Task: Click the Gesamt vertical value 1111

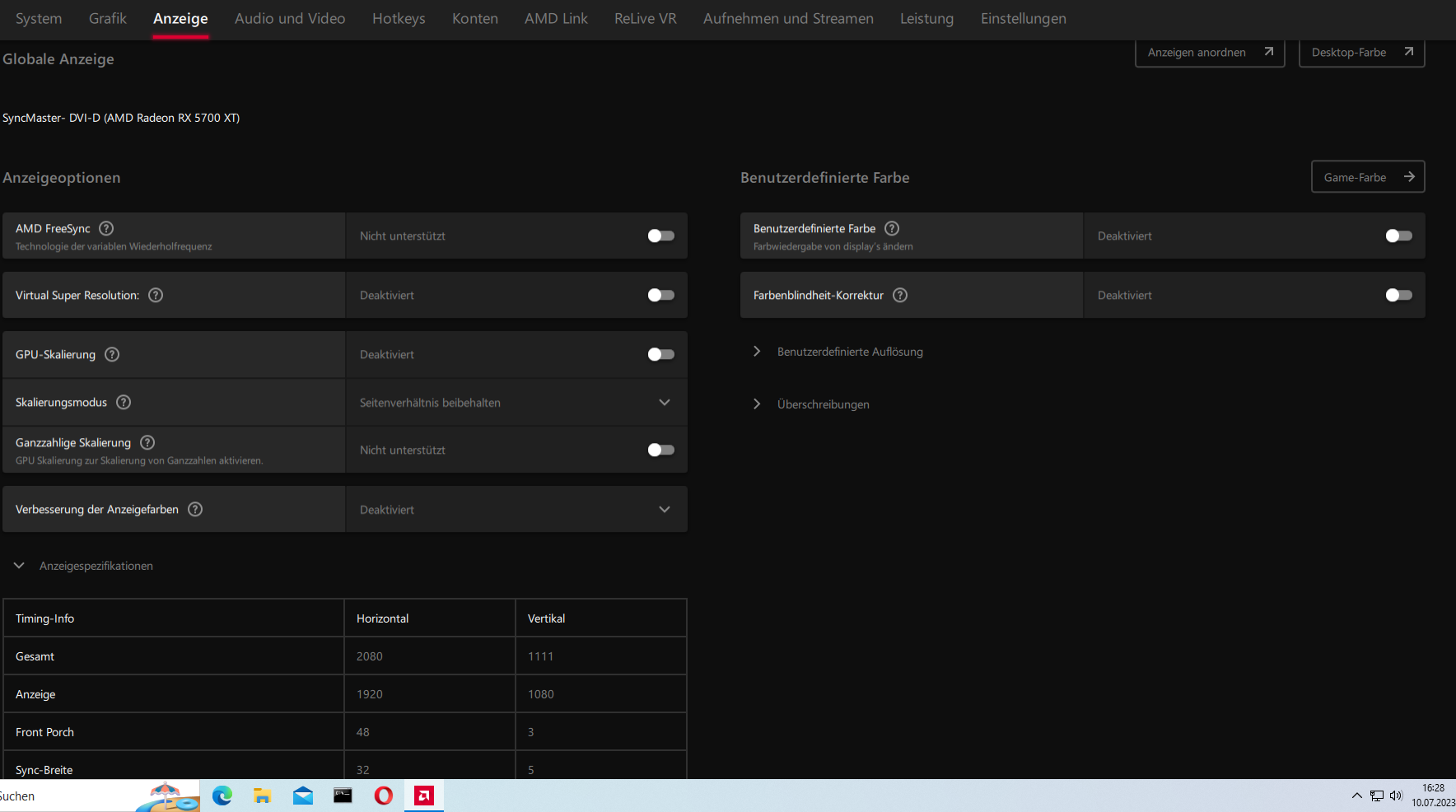Action: (540, 656)
